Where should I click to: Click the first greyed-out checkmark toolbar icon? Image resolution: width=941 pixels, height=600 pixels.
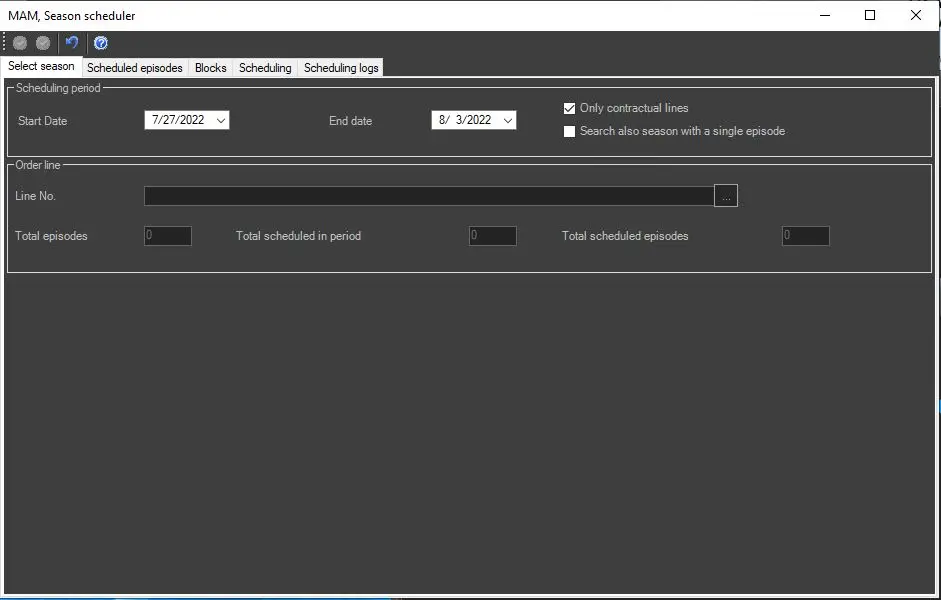20,43
